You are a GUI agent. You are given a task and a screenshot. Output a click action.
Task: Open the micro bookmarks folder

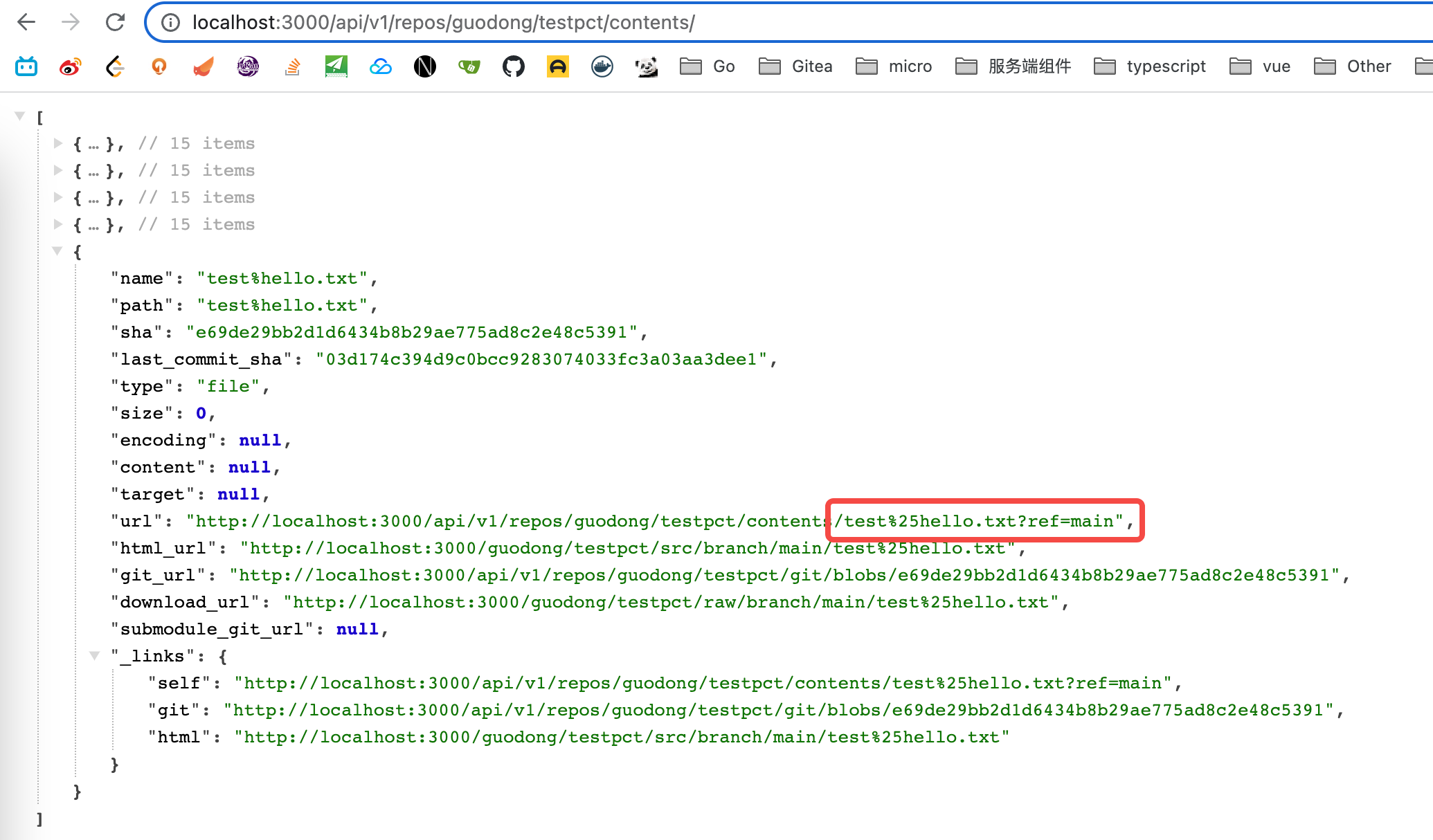click(894, 66)
